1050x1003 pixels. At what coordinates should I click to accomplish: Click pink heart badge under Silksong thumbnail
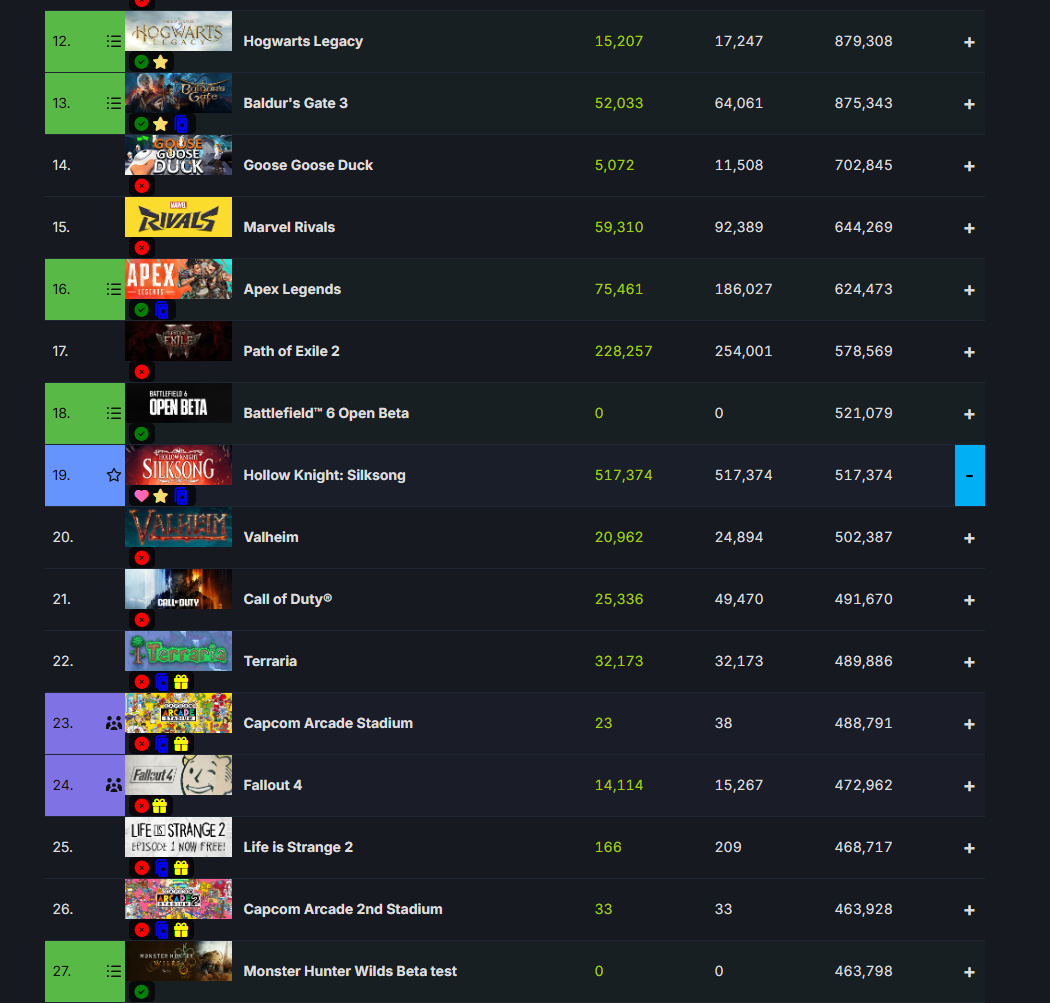click(x=141, y=496)
